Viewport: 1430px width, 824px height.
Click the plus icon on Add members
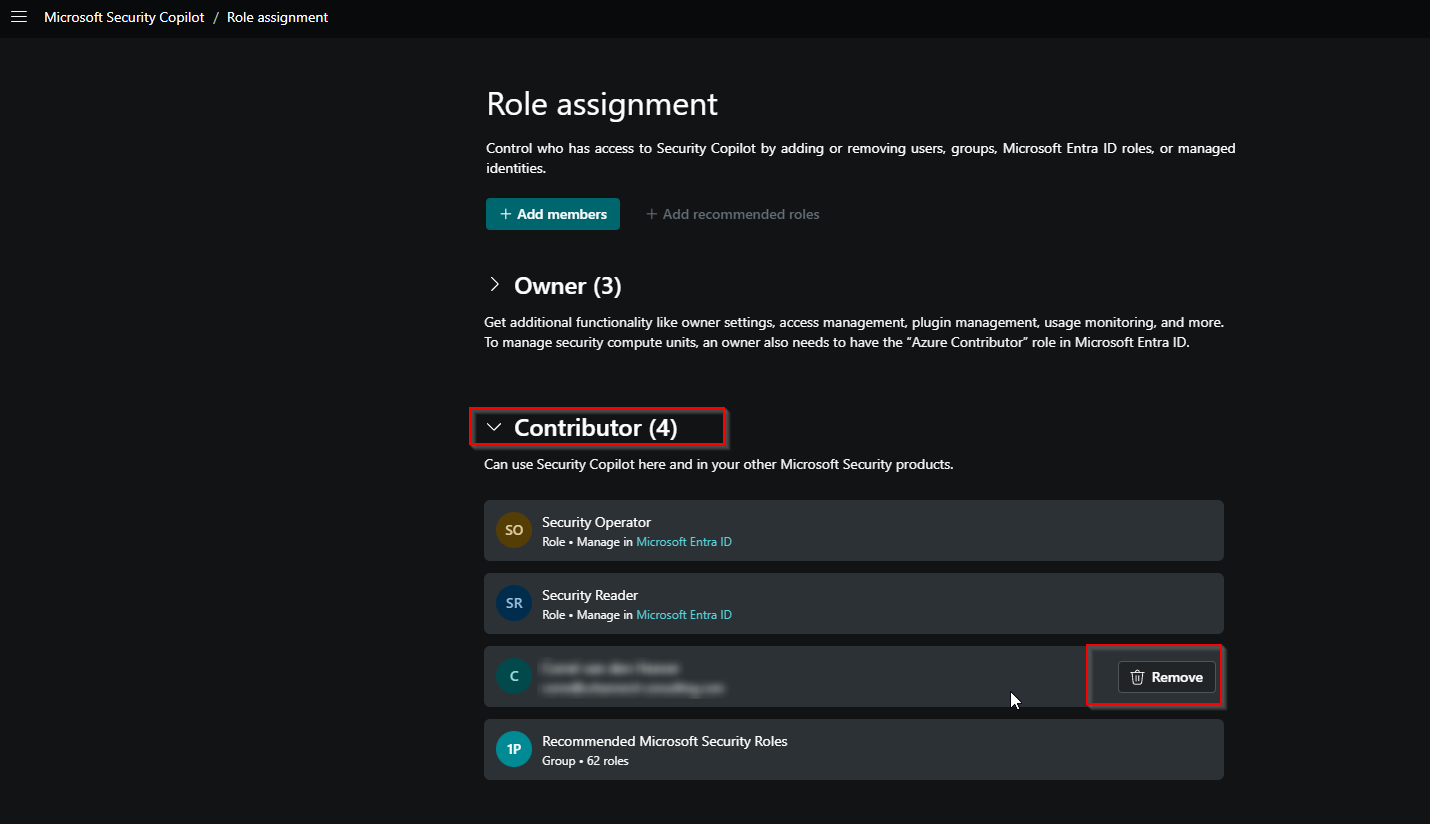point(506,214)
